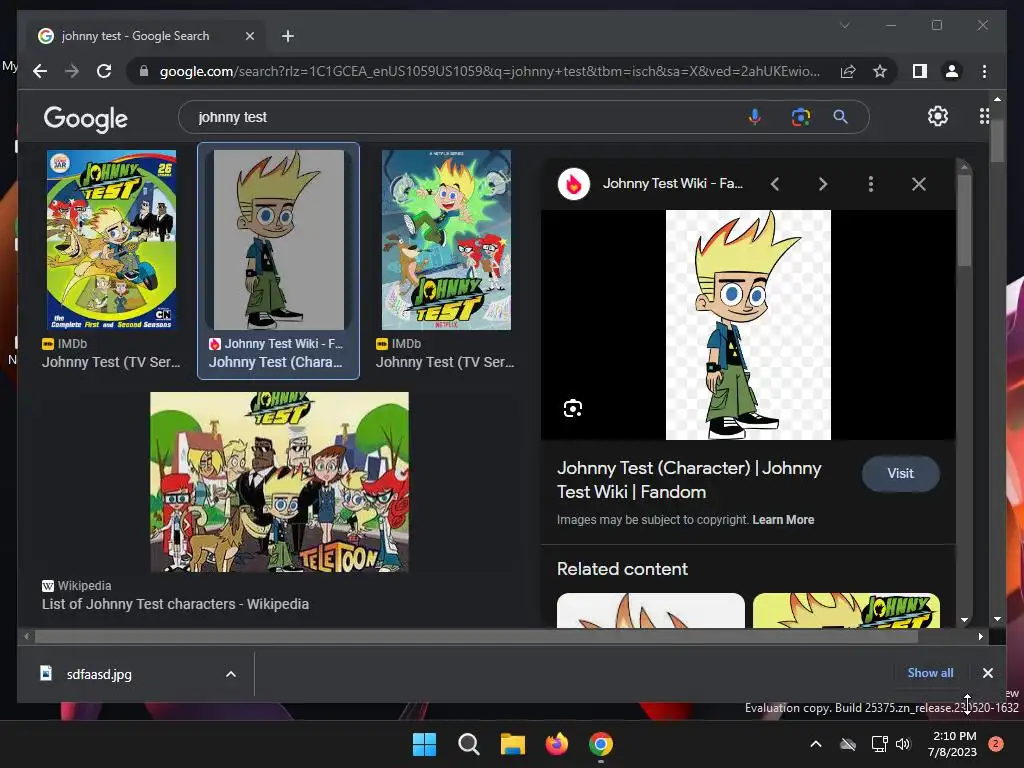Show the next image in preview panel

(823, 184)
